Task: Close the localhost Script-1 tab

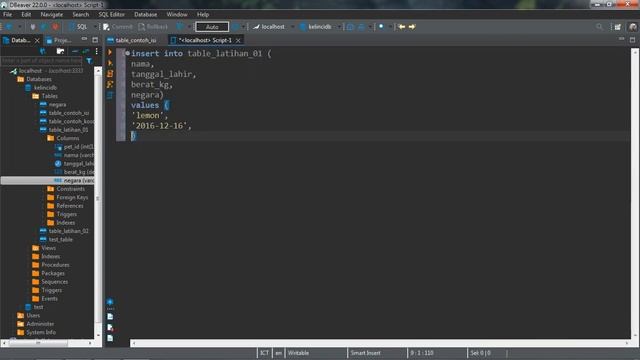Action: click(x=238, y=40)
